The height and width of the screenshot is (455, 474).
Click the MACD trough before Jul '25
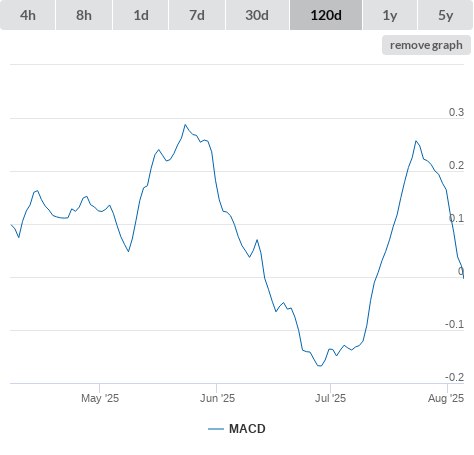point(320,366)
